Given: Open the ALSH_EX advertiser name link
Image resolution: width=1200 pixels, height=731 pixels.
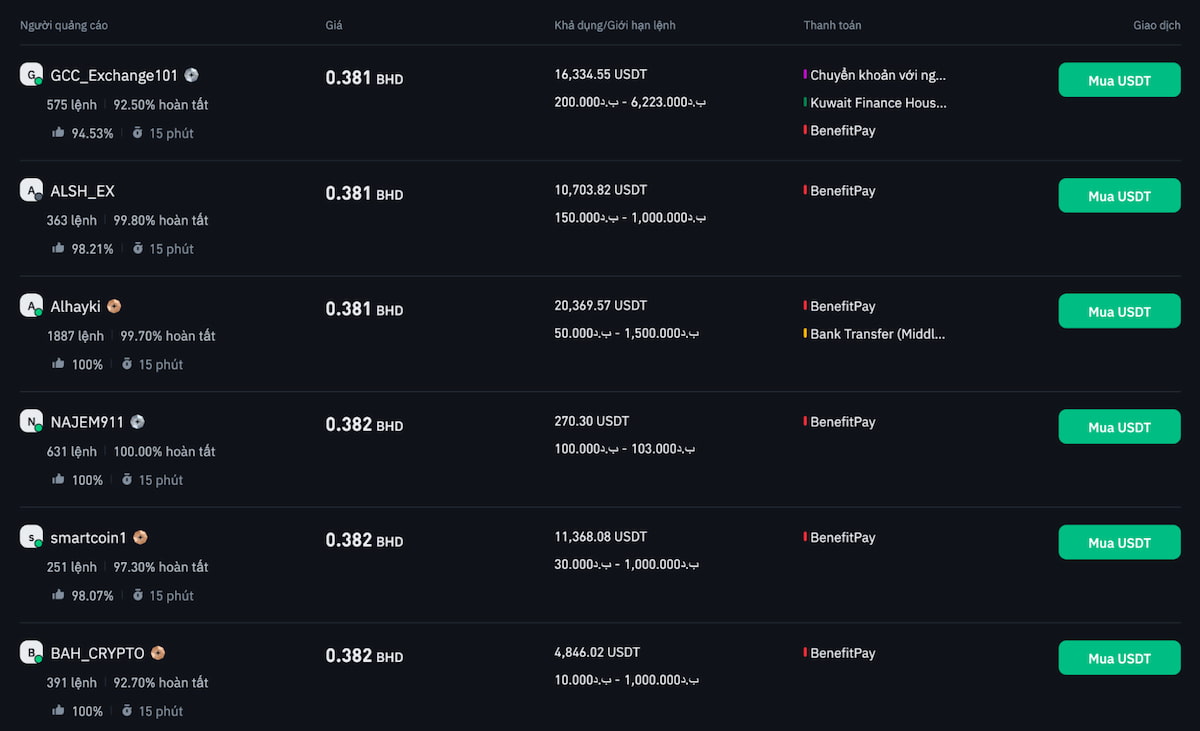Looking at the screenshot, I should click(x=83, y=191).
